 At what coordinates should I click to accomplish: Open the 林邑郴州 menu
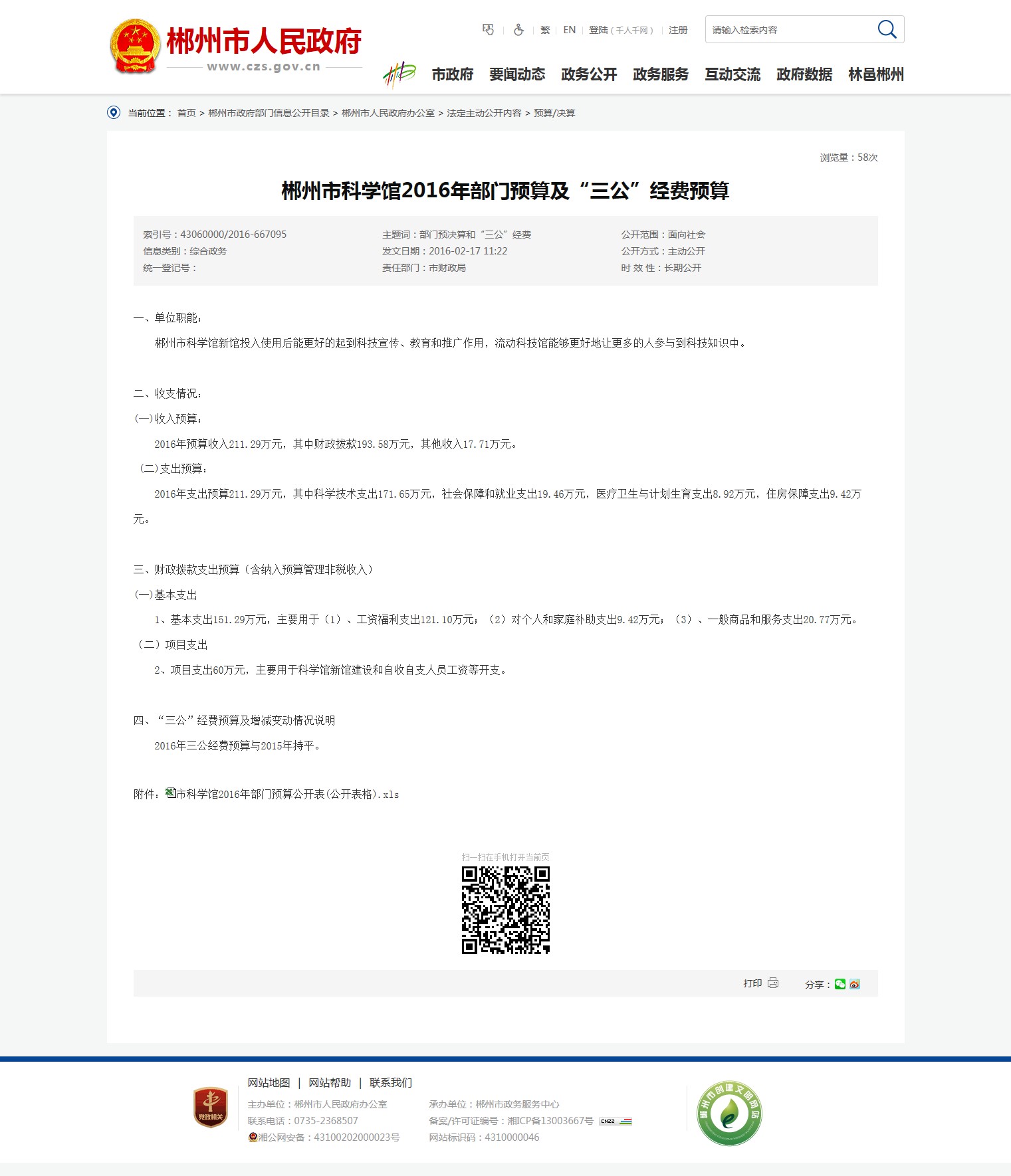pos(876,74)
